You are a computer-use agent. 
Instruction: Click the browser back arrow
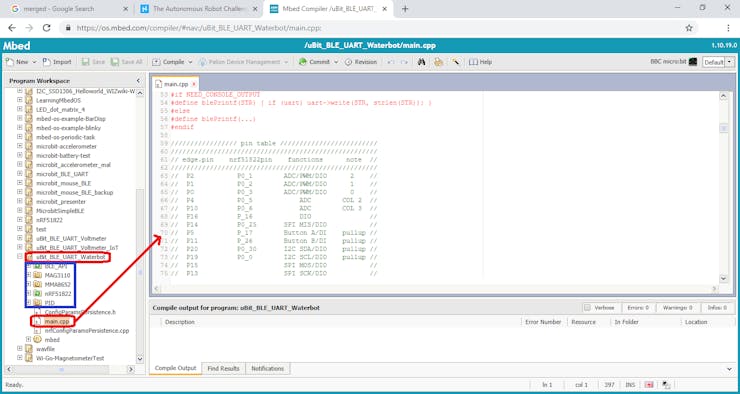pos(12,28)
